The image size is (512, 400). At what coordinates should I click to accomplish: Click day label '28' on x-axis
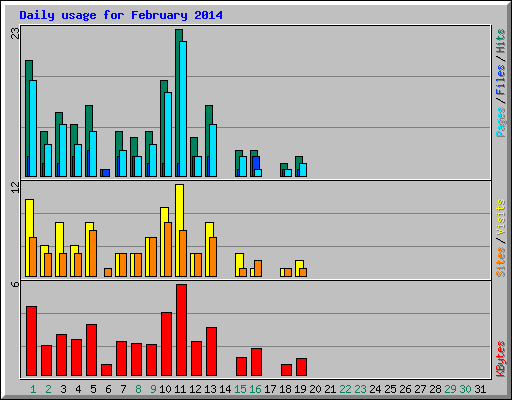(x=435, y=389)
